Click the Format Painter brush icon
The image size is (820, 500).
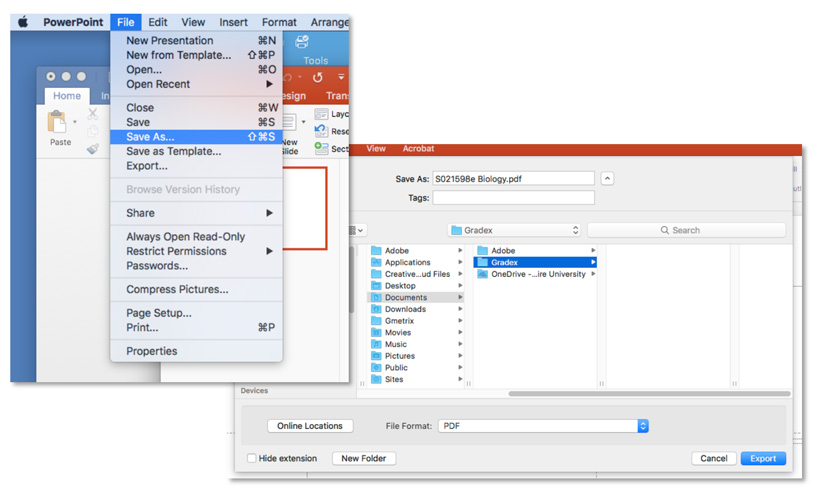tap(93, 149)
